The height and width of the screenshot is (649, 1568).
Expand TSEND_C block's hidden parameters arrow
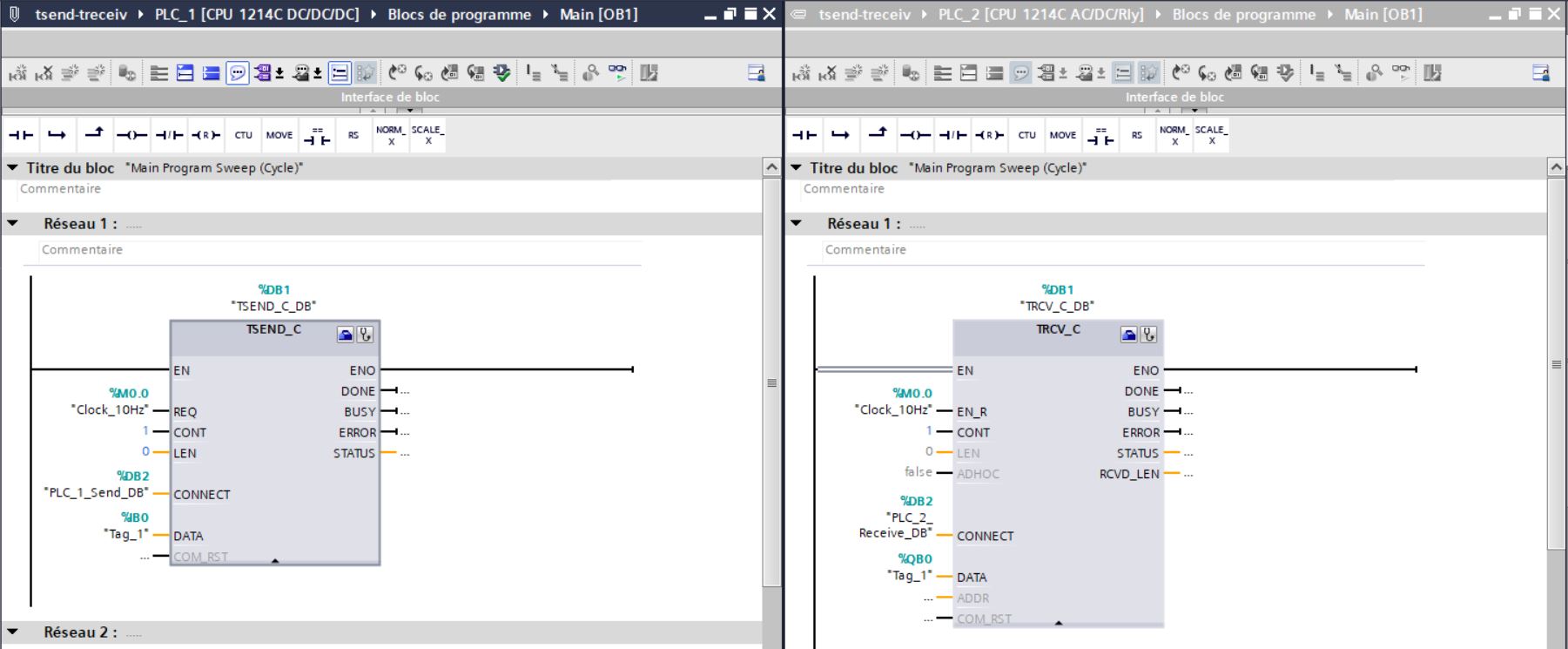point(275,561)
